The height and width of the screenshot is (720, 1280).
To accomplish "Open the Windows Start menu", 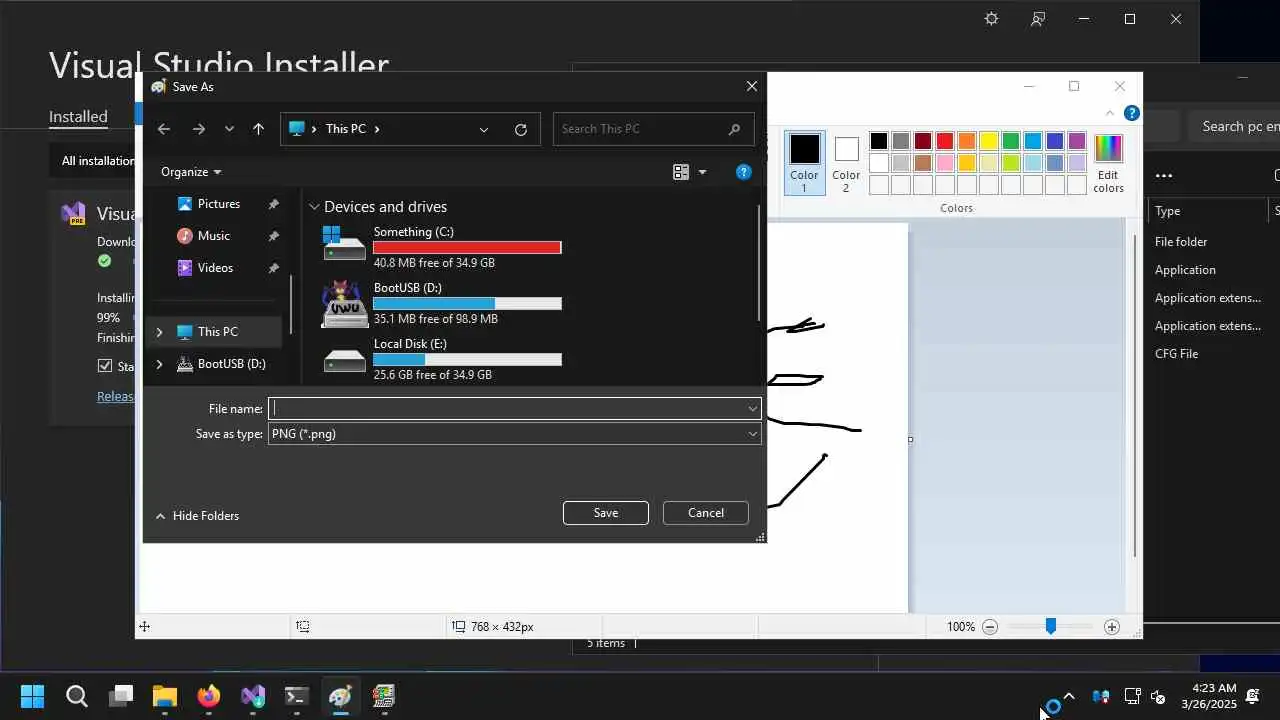I will [x=32, y=696].
